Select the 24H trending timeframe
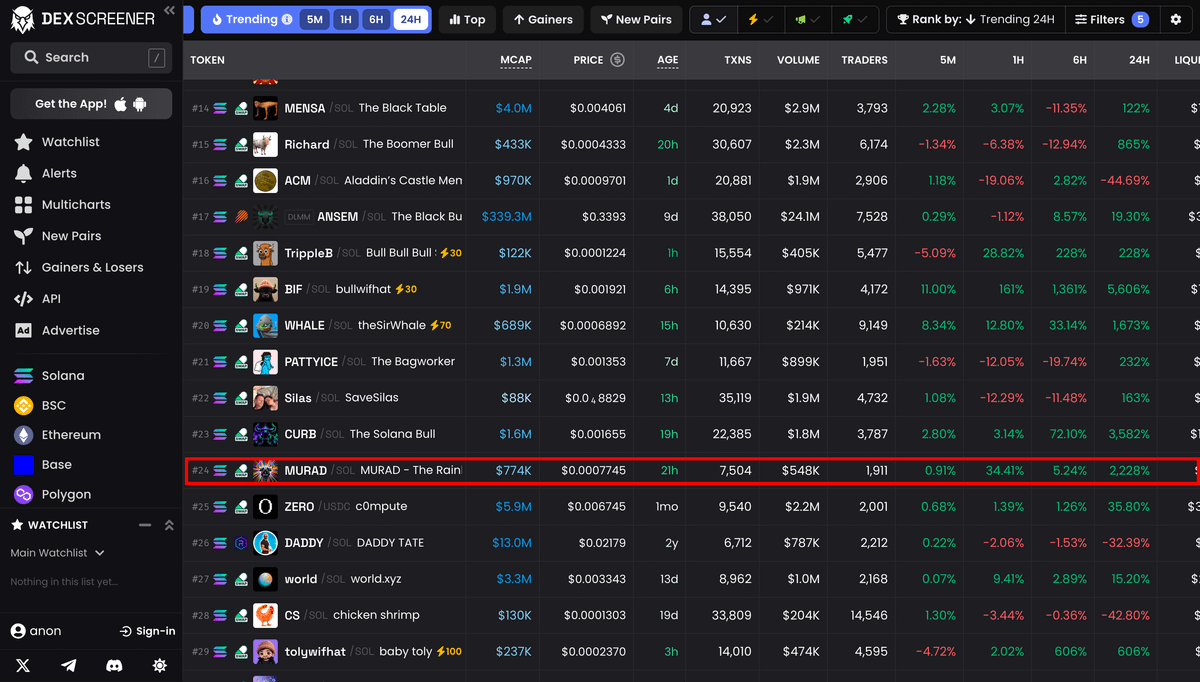Viewport: 1200px width, 682px height. pyautogui.click(x=410, y=19)
